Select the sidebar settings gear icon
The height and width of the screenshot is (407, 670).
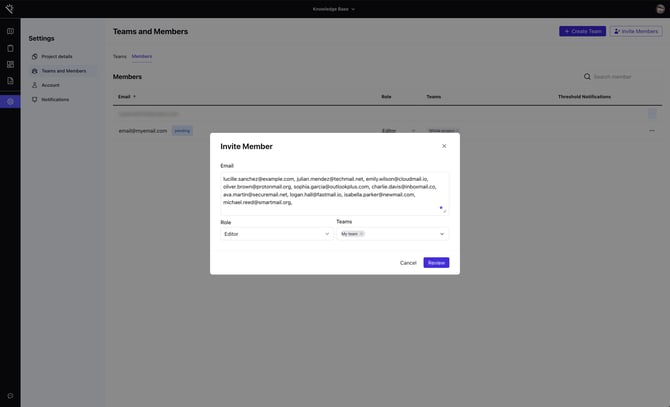pyautogui.click(x=10, y=102)
